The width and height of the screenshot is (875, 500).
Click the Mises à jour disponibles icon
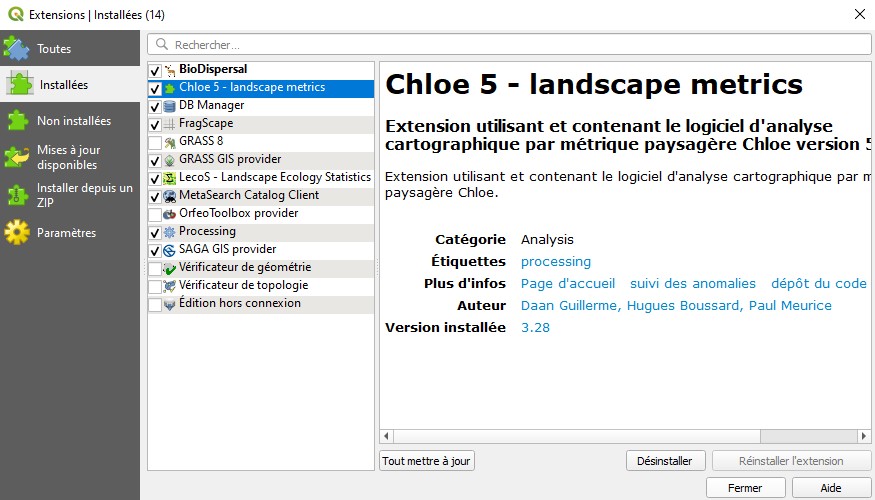(17, 158)
